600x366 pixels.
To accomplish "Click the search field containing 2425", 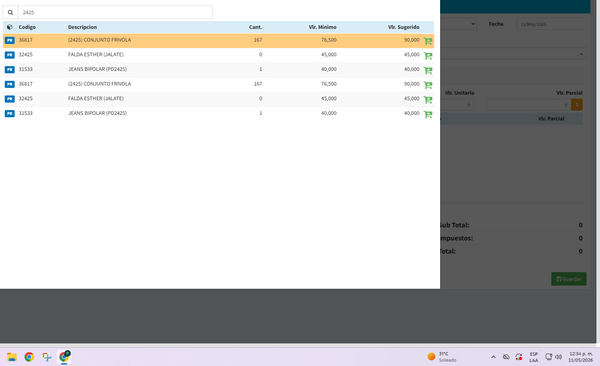I will 115,13.
